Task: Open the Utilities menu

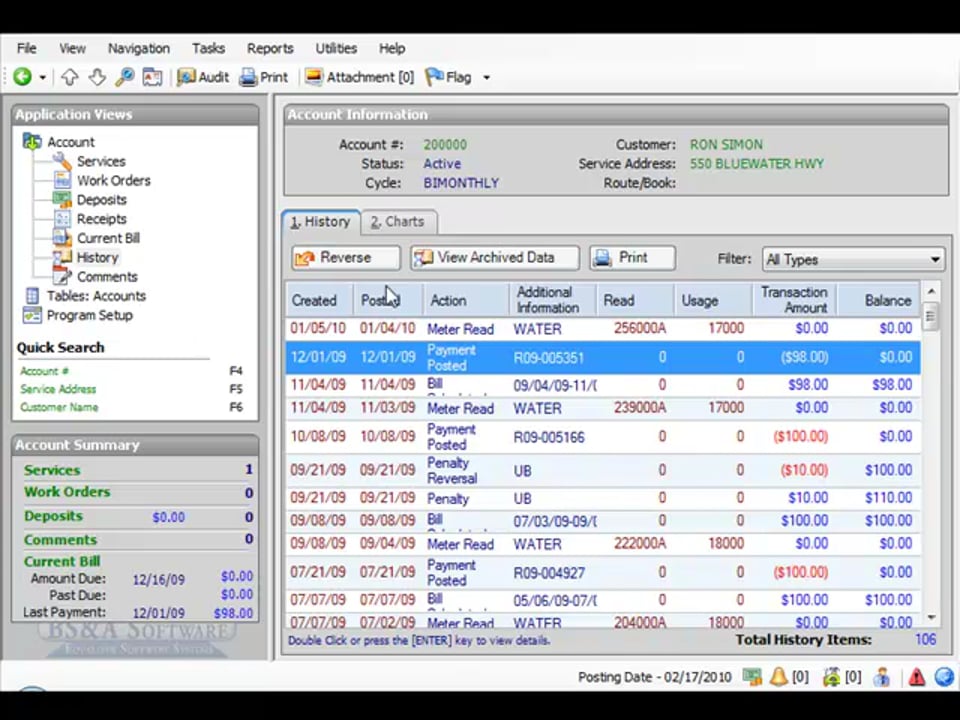Action: (336, 48)
